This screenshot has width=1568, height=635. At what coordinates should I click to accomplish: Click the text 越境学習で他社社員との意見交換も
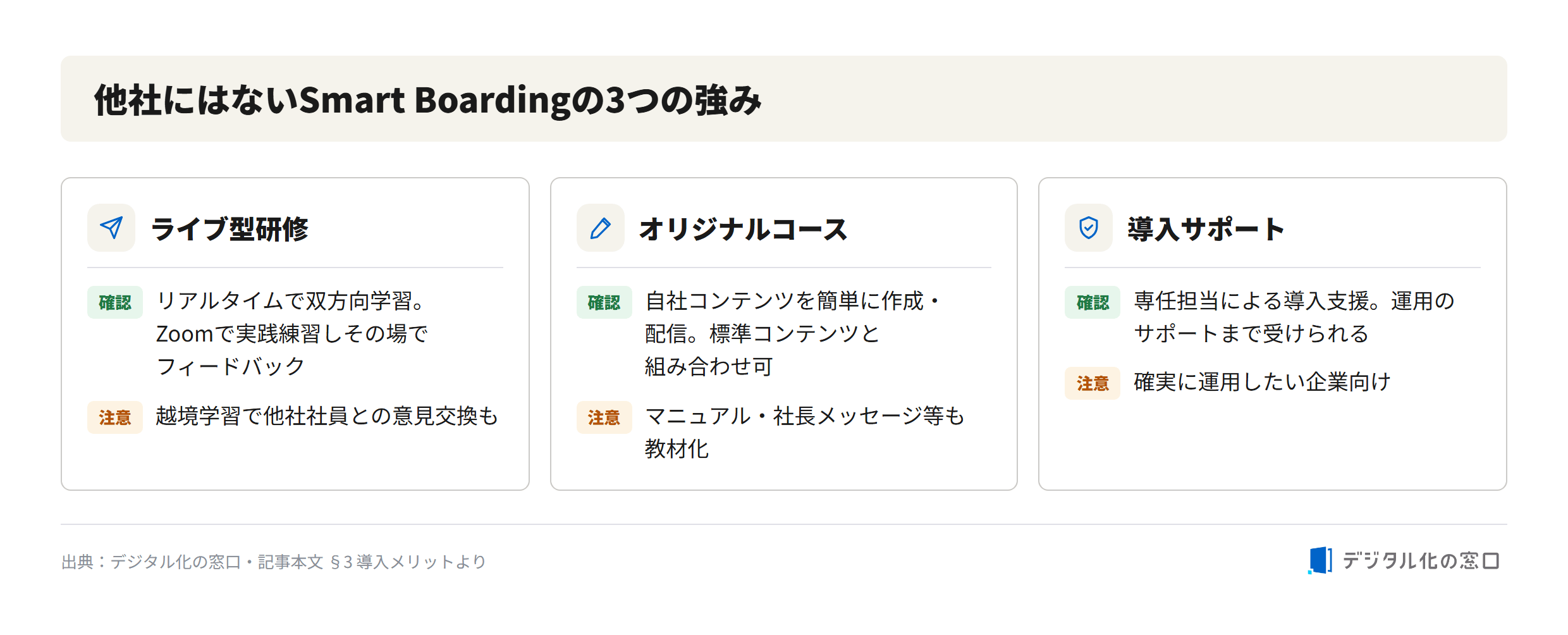pos(327,416)
